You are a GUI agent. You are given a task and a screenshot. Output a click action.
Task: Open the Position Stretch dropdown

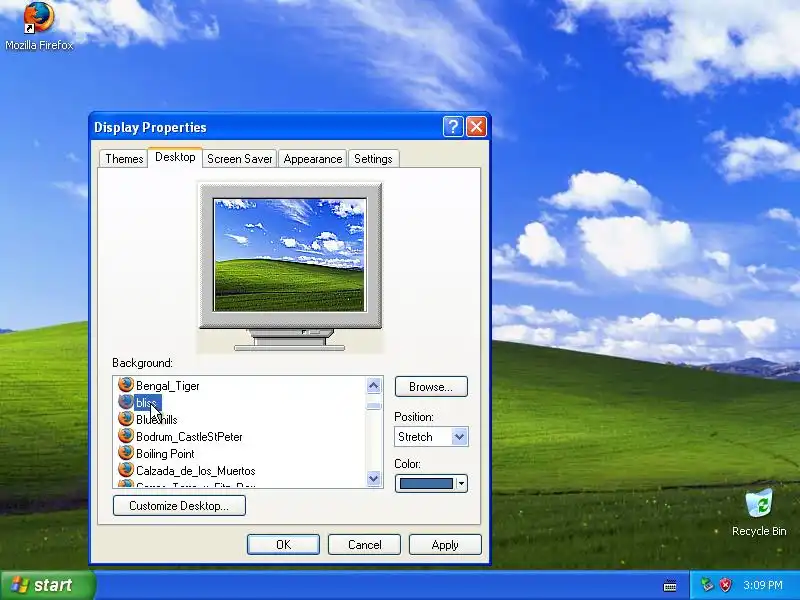tap(431, 437)
